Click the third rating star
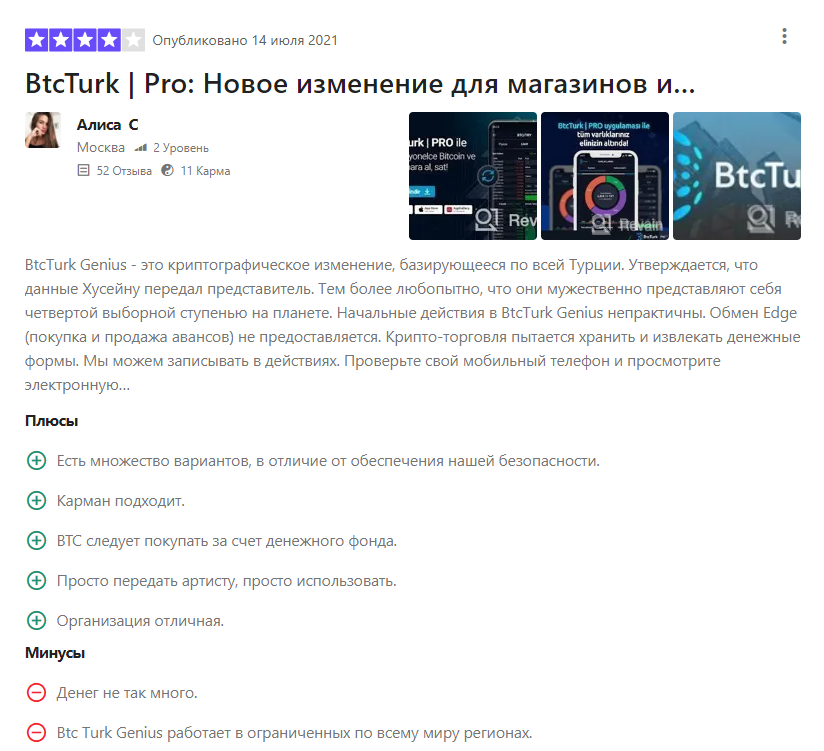 tap(85, 40)
